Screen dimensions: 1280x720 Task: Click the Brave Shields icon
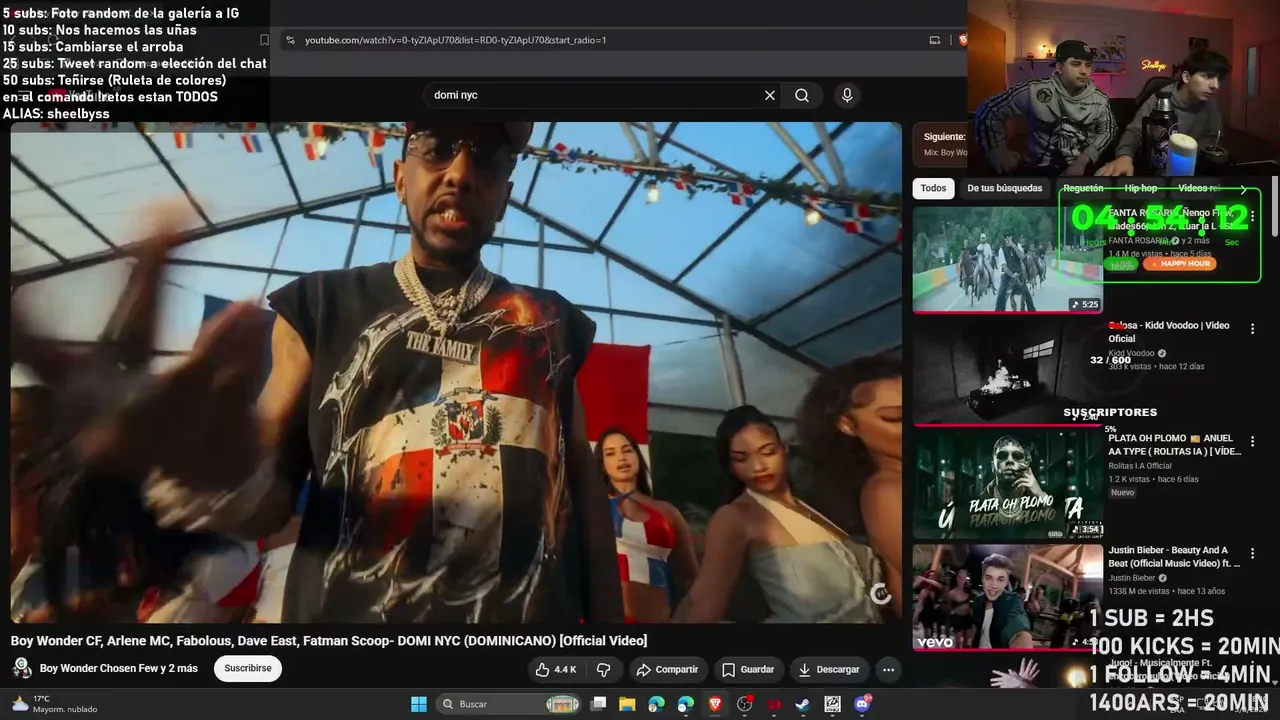click(963, 40)
